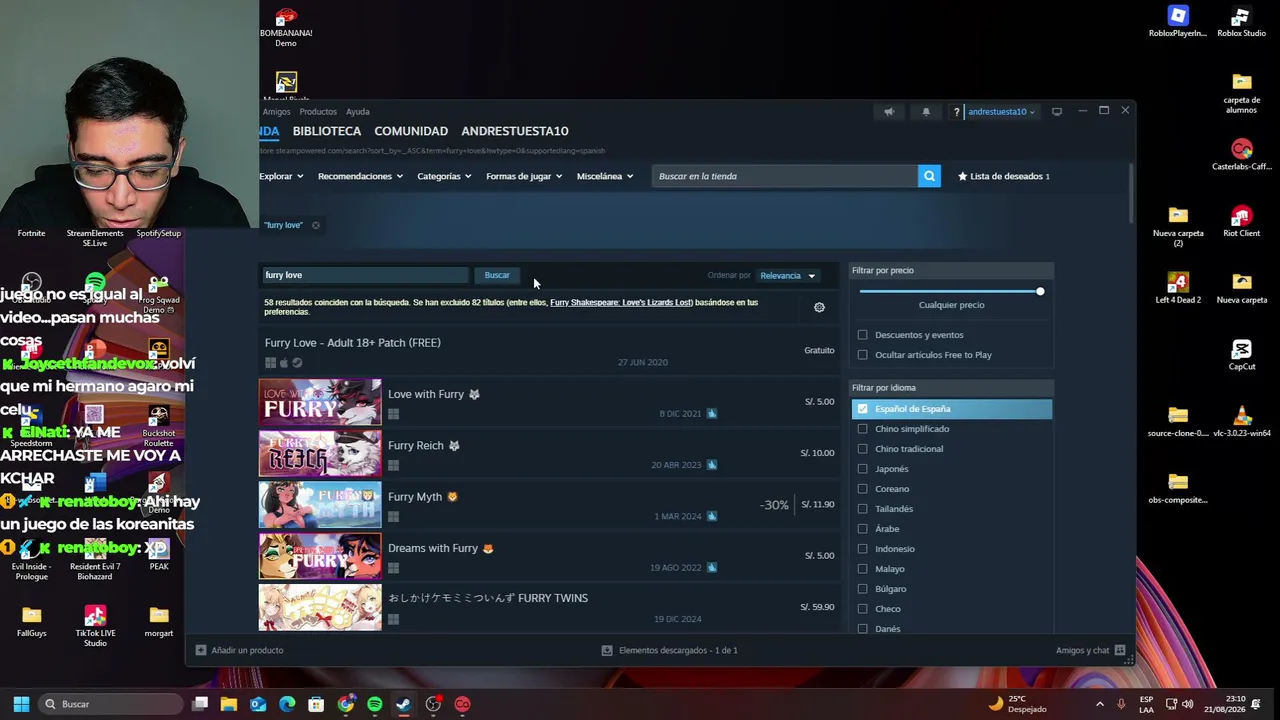Open Microsoft Edge on the taskbar
Viewport: 1280px width, 720px height.
(287, 704)
